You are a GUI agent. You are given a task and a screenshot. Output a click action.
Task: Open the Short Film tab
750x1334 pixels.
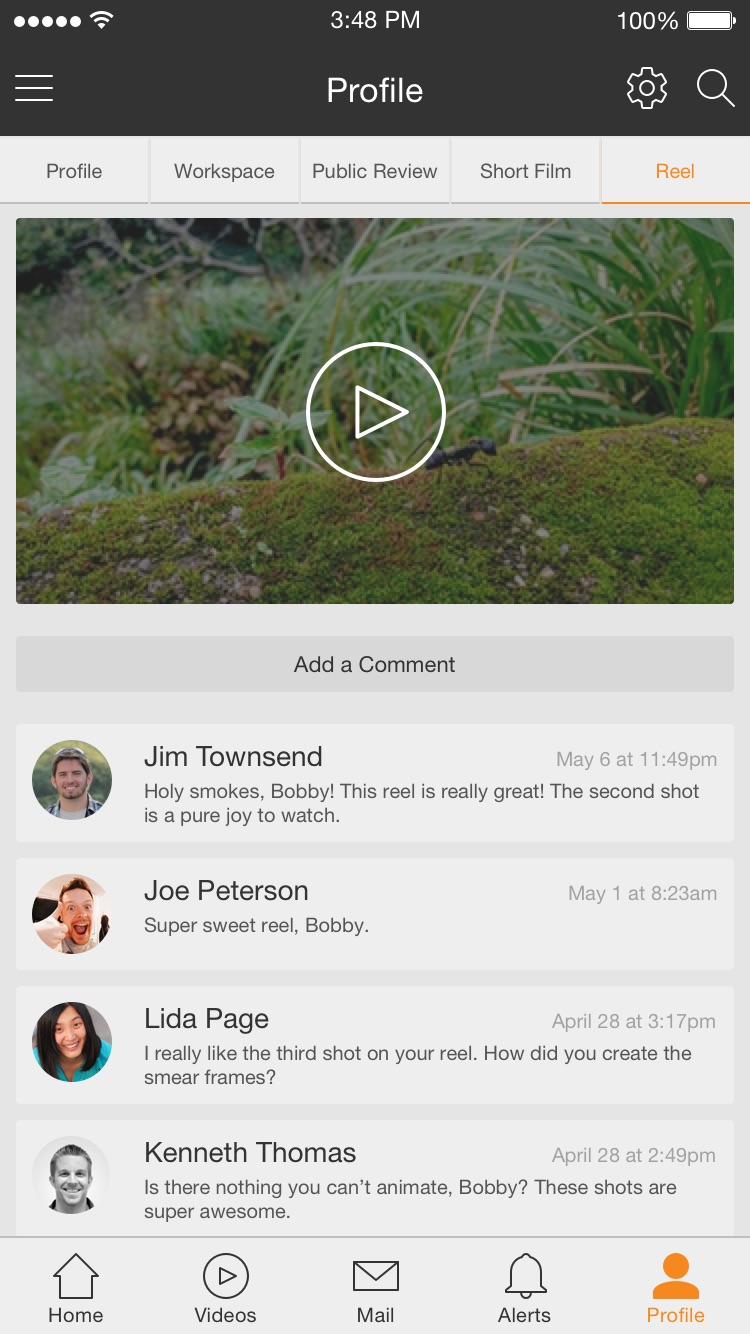[x=525, y=171]
